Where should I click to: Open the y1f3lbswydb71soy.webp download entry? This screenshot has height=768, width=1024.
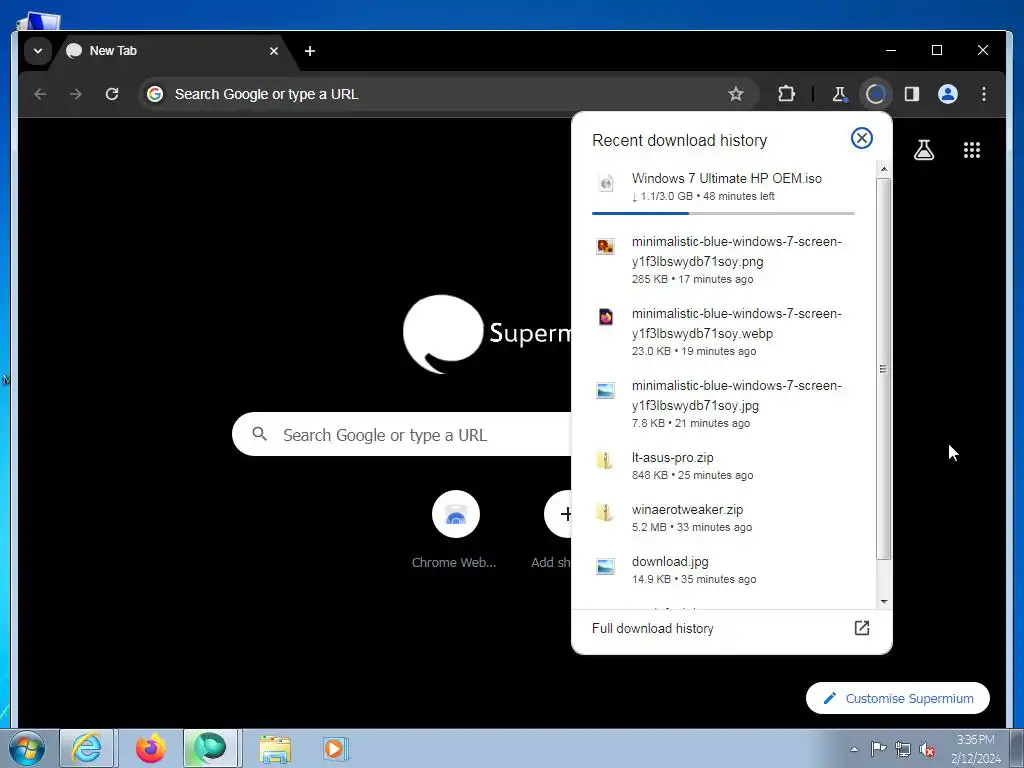point(723,331)
